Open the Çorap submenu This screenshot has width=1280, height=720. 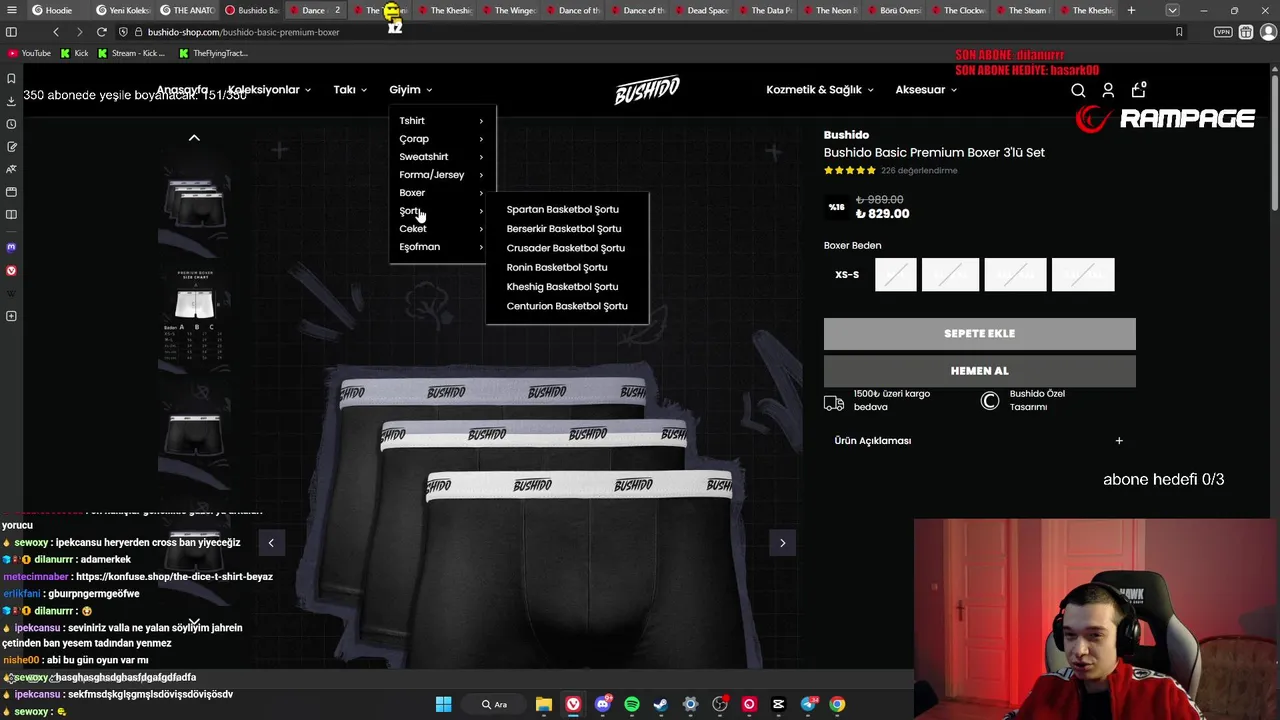(441, 139)
